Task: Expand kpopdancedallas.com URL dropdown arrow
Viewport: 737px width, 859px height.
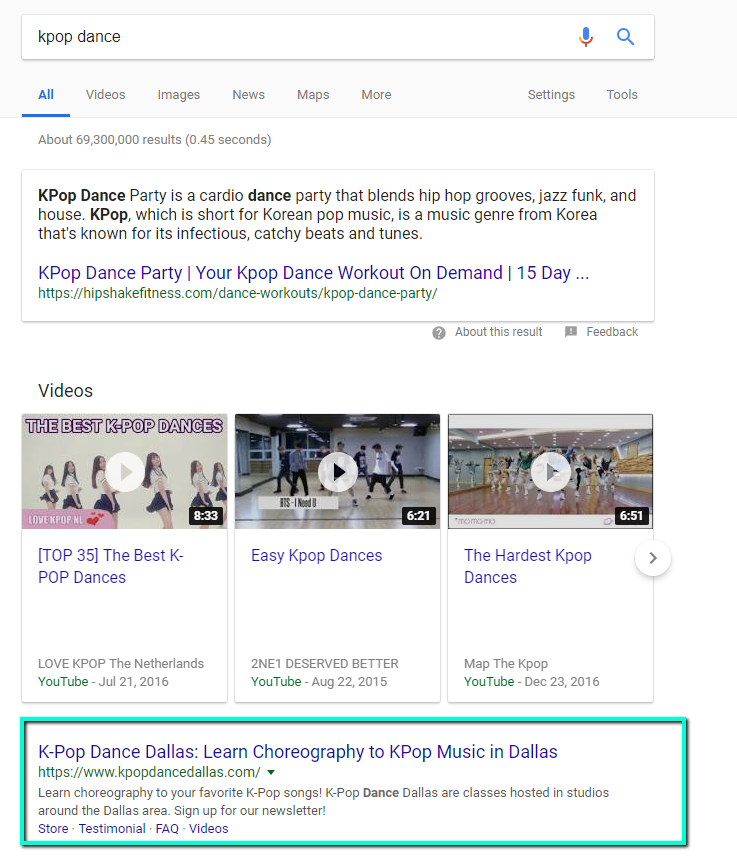Action: 271,772
